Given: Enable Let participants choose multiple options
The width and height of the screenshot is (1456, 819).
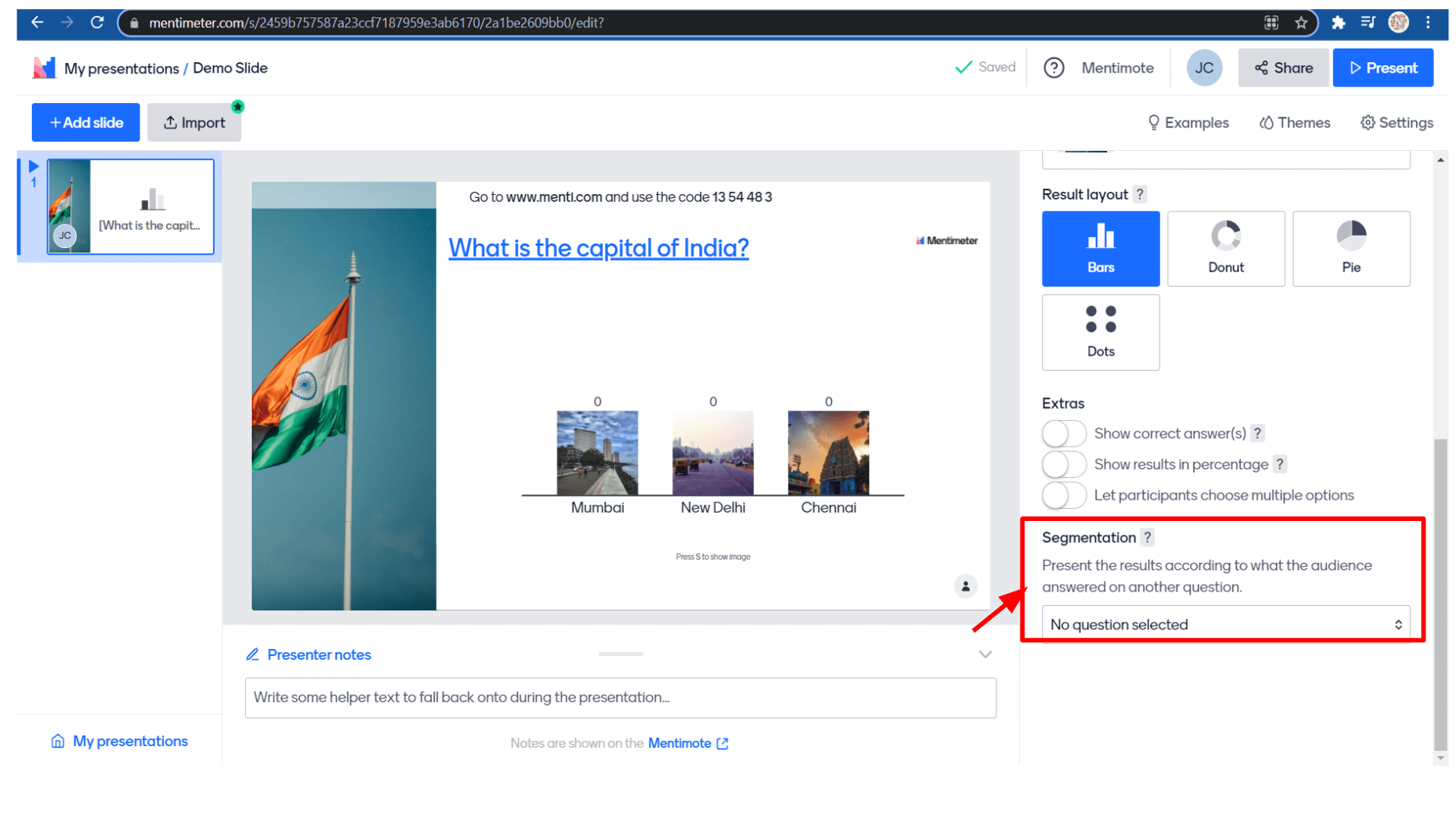Looking at the screenshot, I should click(1063, 495).
